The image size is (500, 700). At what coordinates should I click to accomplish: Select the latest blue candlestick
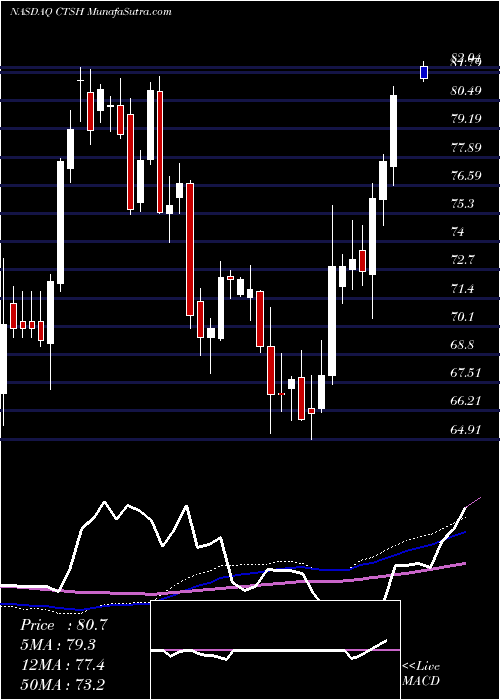point(424,72)
